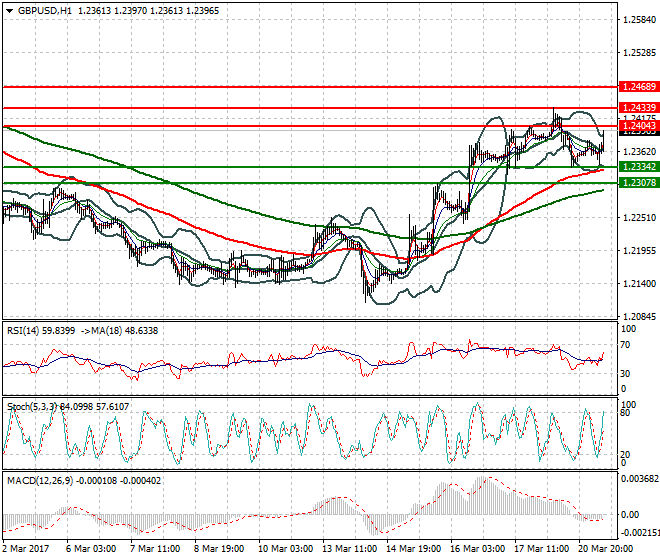This screenshot has width=660, height=560.
Task: Click the RSI(14) indicator label
Action: (23, 331)
